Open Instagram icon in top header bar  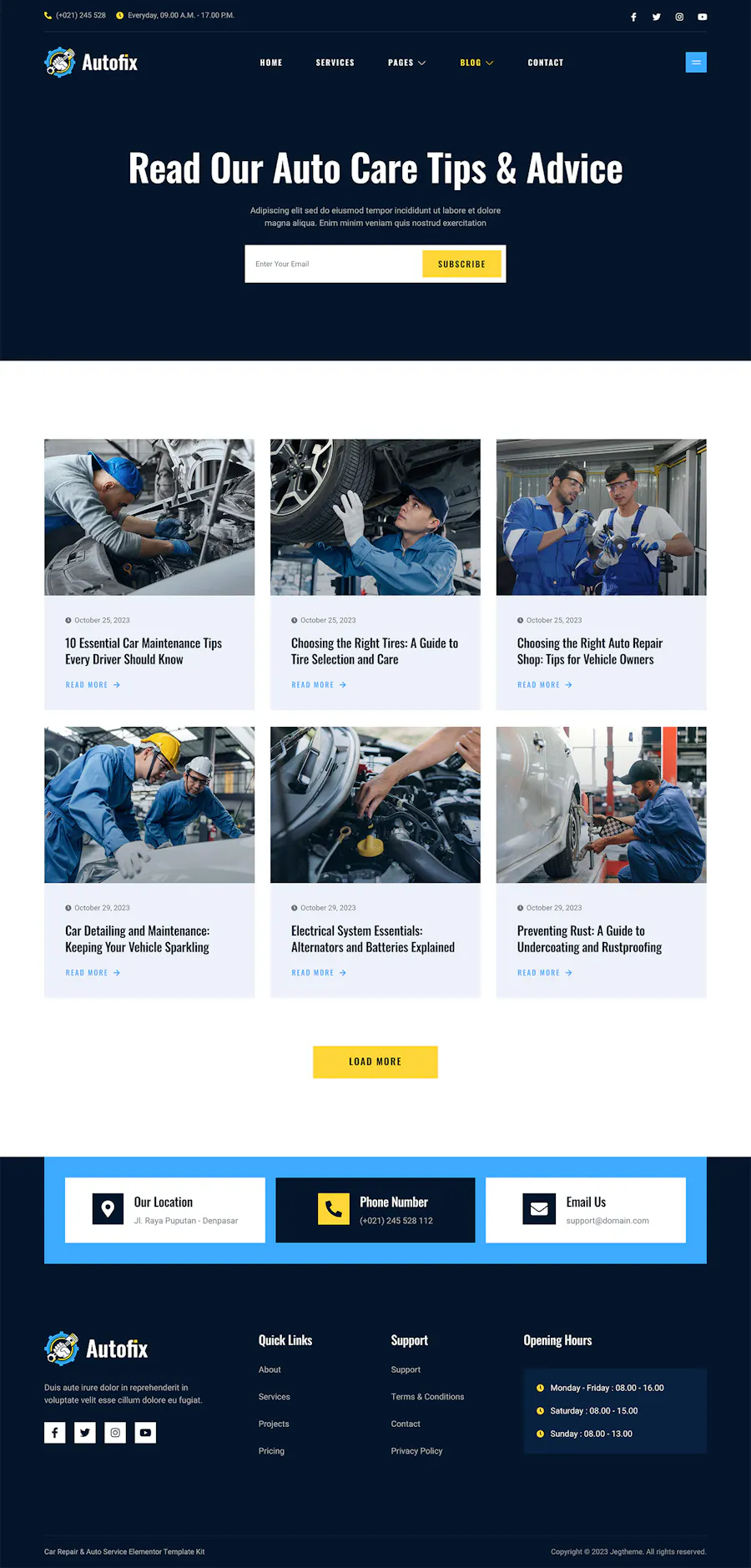pos(679,17)
